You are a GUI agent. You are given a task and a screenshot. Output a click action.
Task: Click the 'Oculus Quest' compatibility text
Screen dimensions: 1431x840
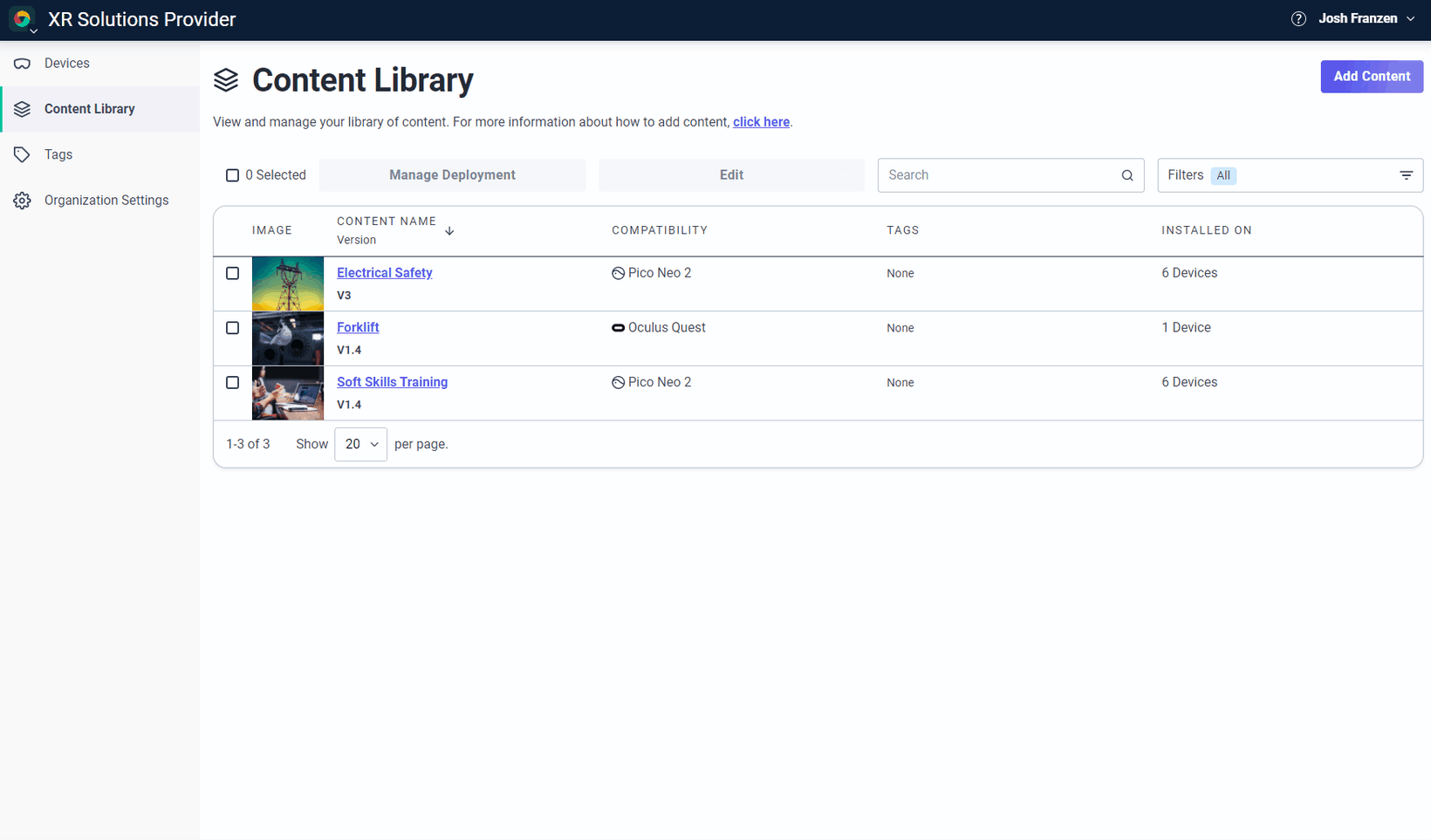point(667,328)
